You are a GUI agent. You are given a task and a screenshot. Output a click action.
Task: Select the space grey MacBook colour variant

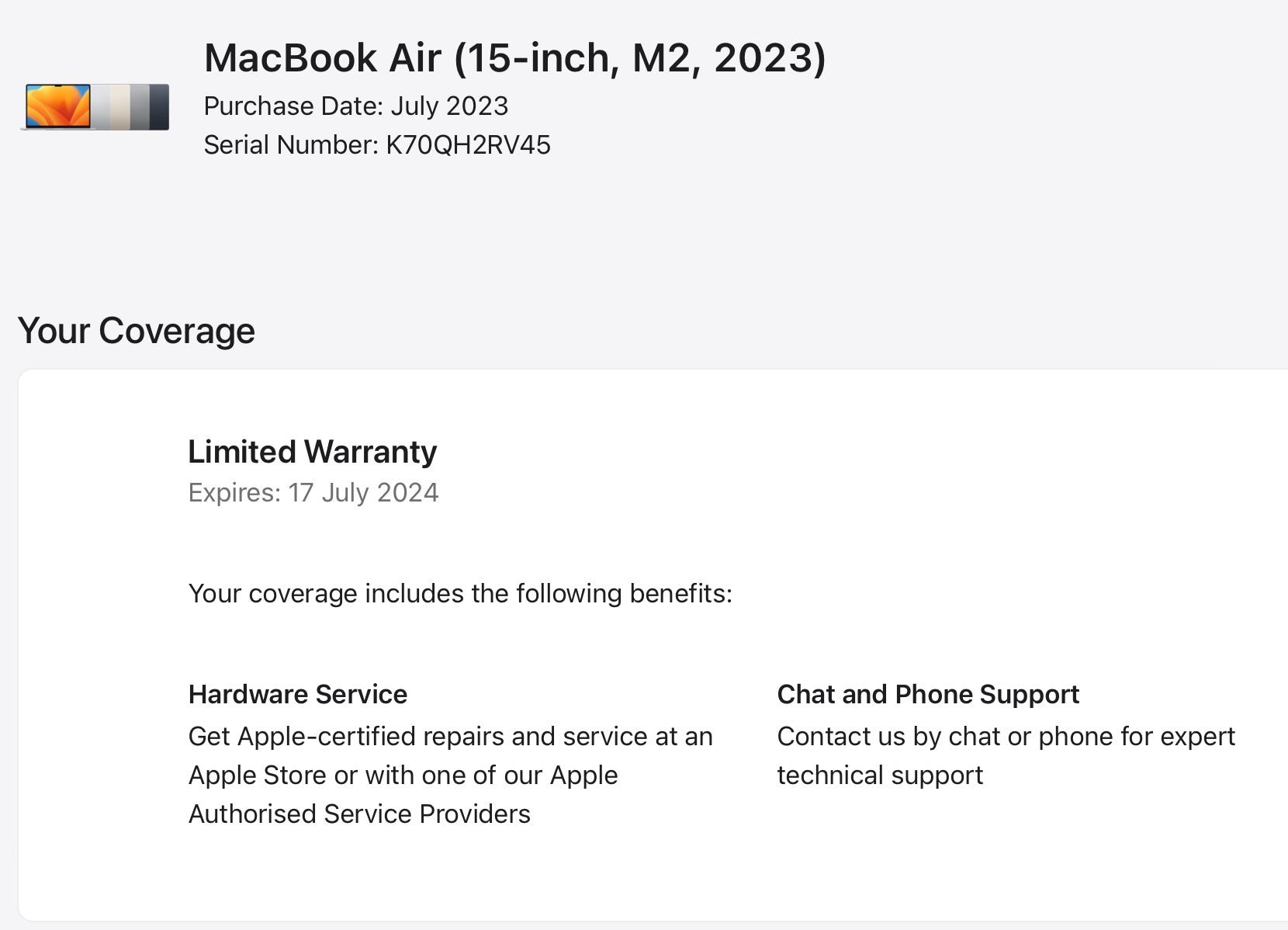click(x=140, y=106)
